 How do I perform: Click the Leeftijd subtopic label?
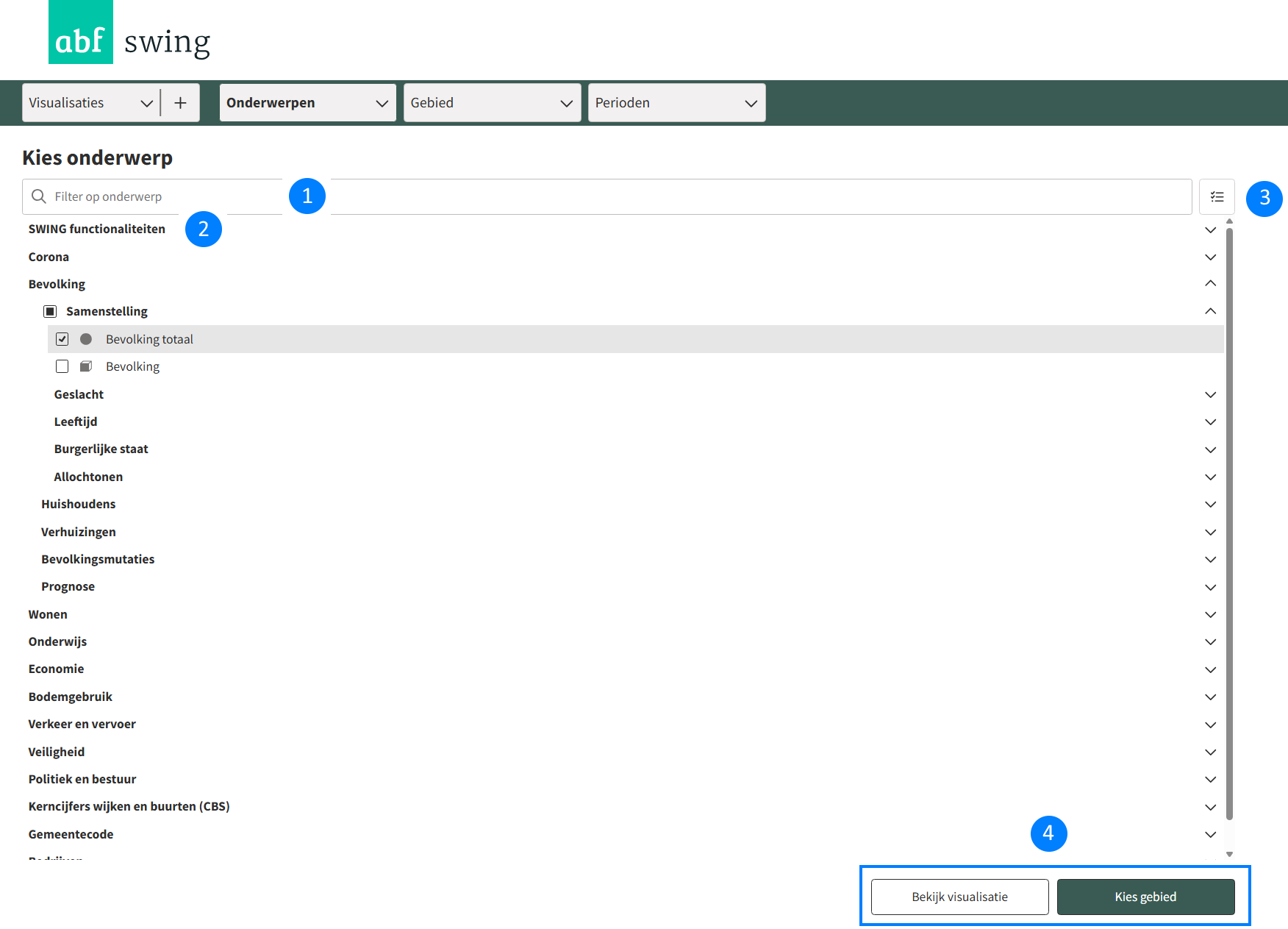point(76,421)
